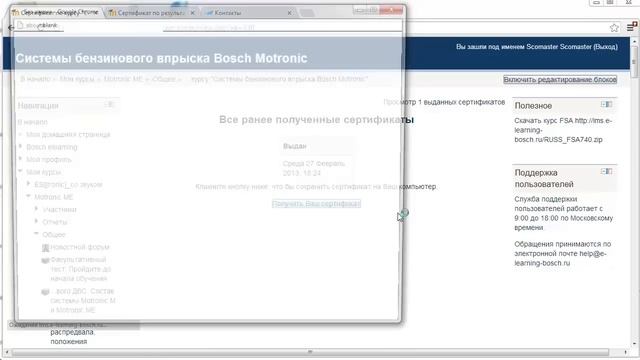The height and width of the screenshot is (360, 640).
Task: Click the scroll-right arrow of horizontal scrollbar
Action: tap(625, 352)
